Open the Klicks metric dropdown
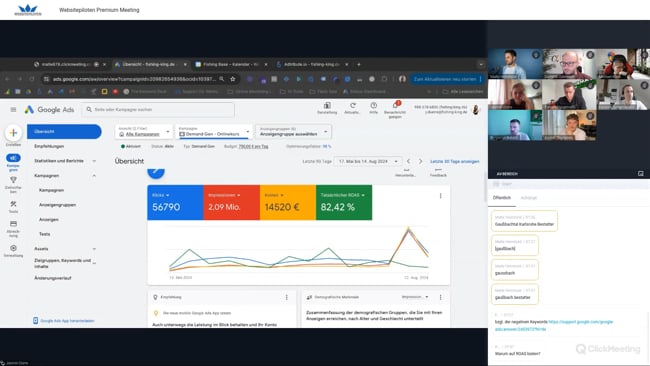Screen dimensions: 650x366 pos(160,195)
